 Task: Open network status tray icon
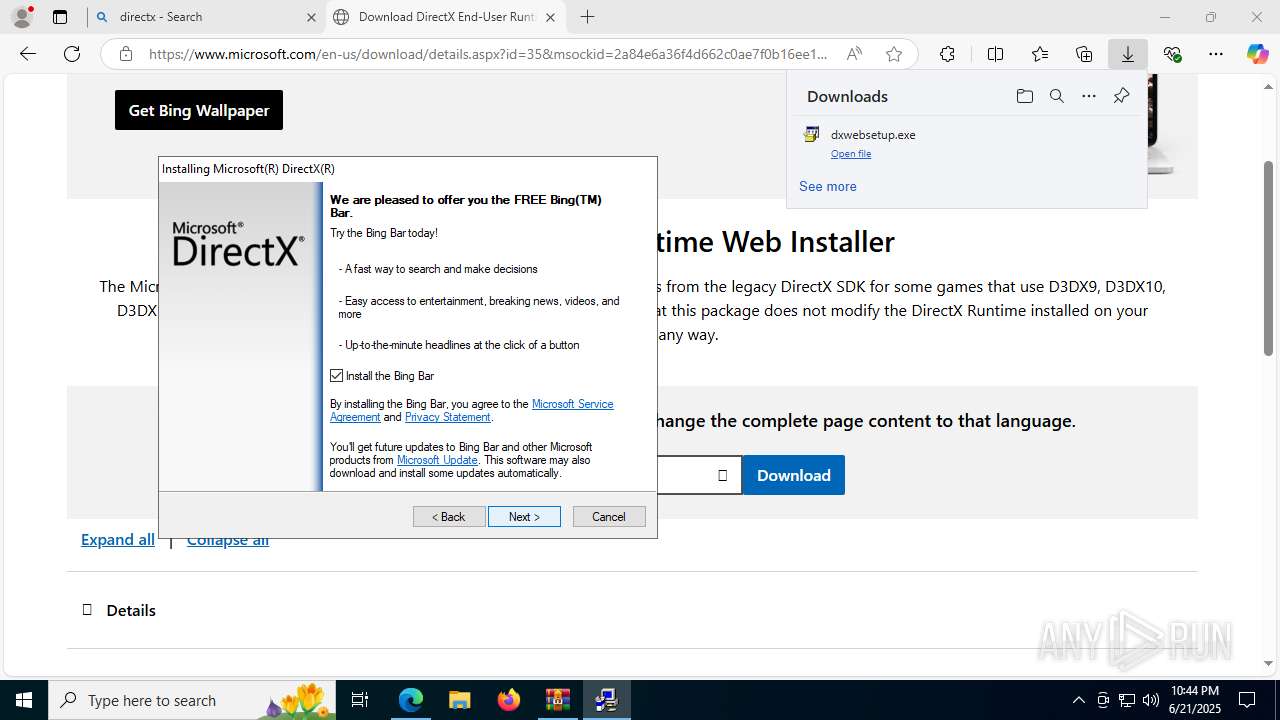coord(1127,700)
